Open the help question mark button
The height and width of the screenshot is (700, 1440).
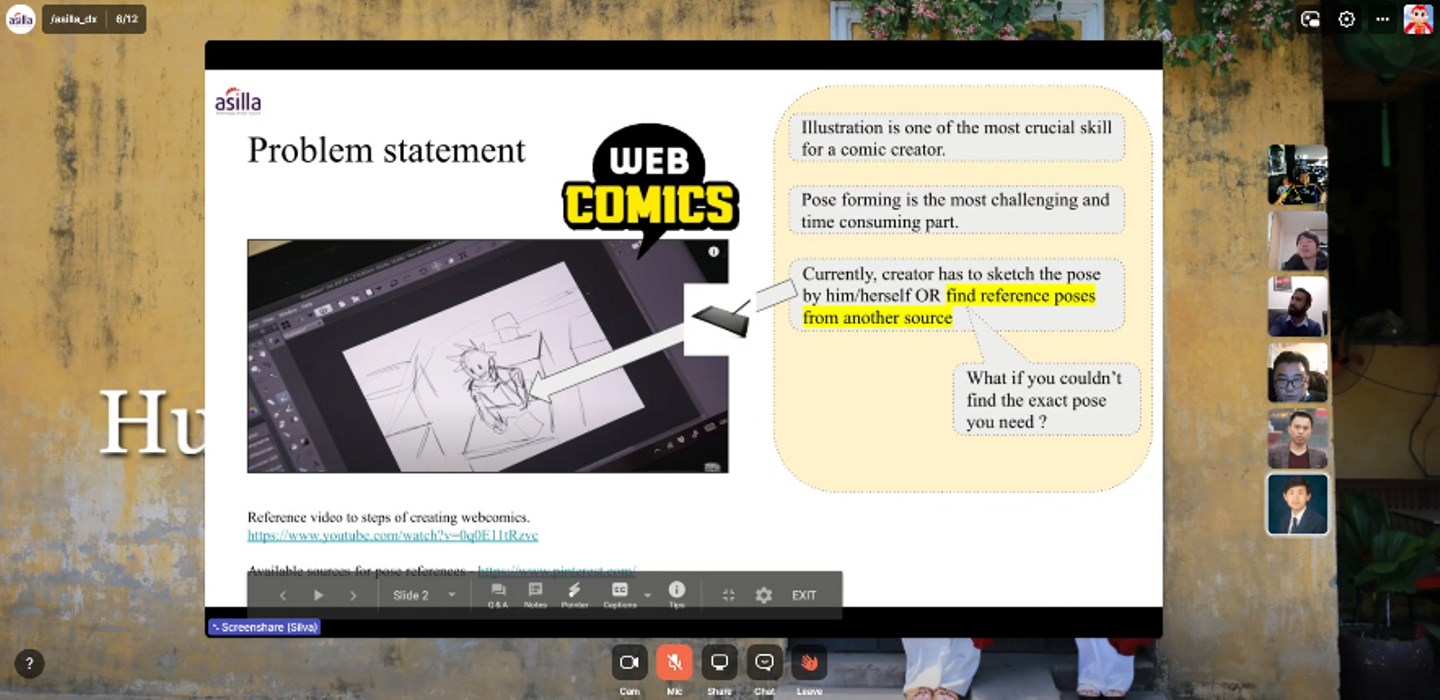[29, 663]
